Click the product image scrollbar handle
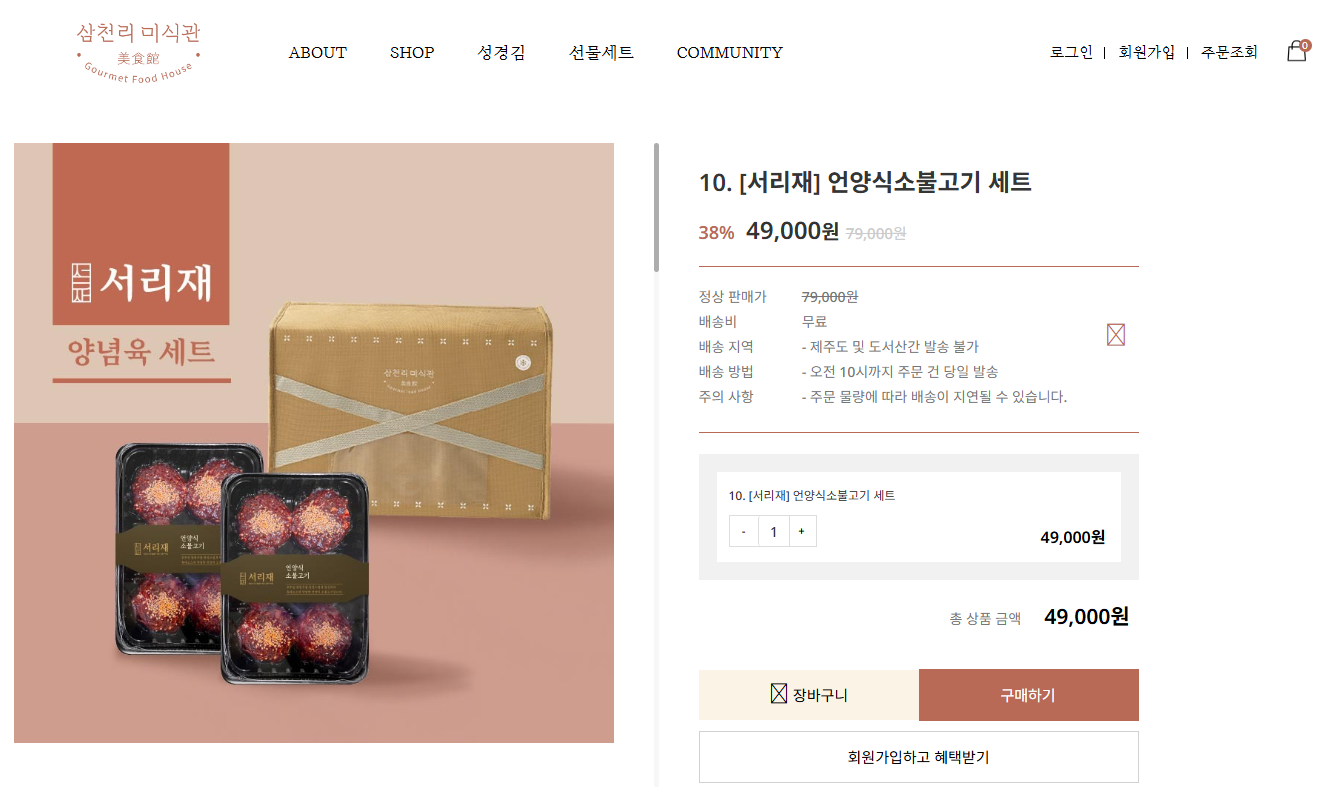The height and width of the screenshot is (787, 1318). pos(656,207)
